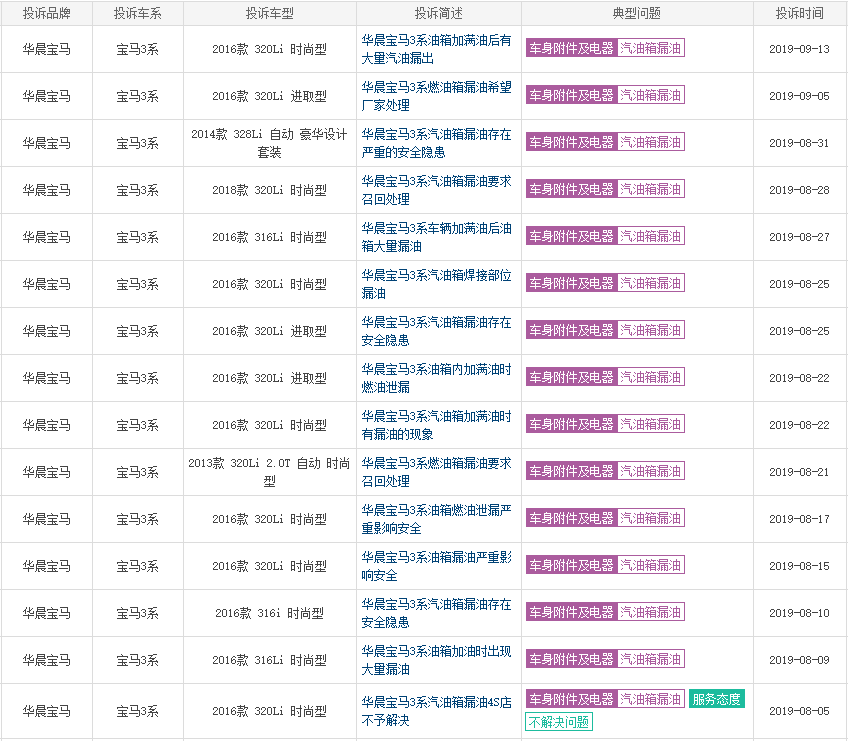Select the 2014款 328Li 自动 豪华设计套装 cell
Screen dimensions: 848x741
269,143
